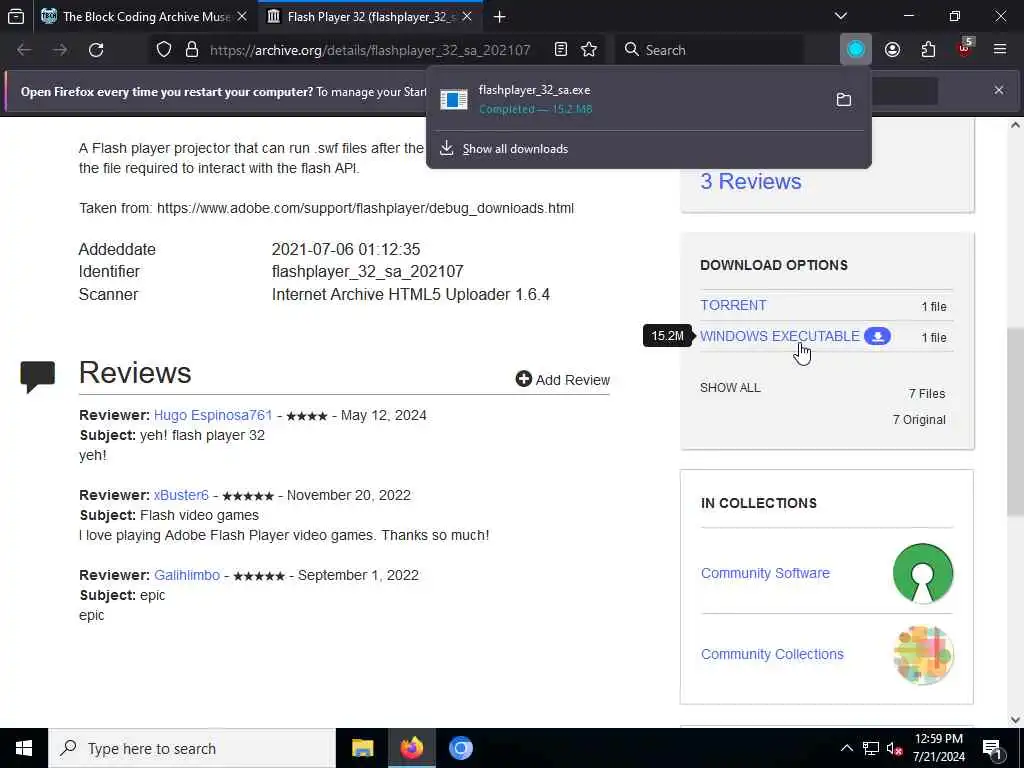Open reviewer Galihlimbo profile
The image size is (1024, 768).
coord(187,575)
